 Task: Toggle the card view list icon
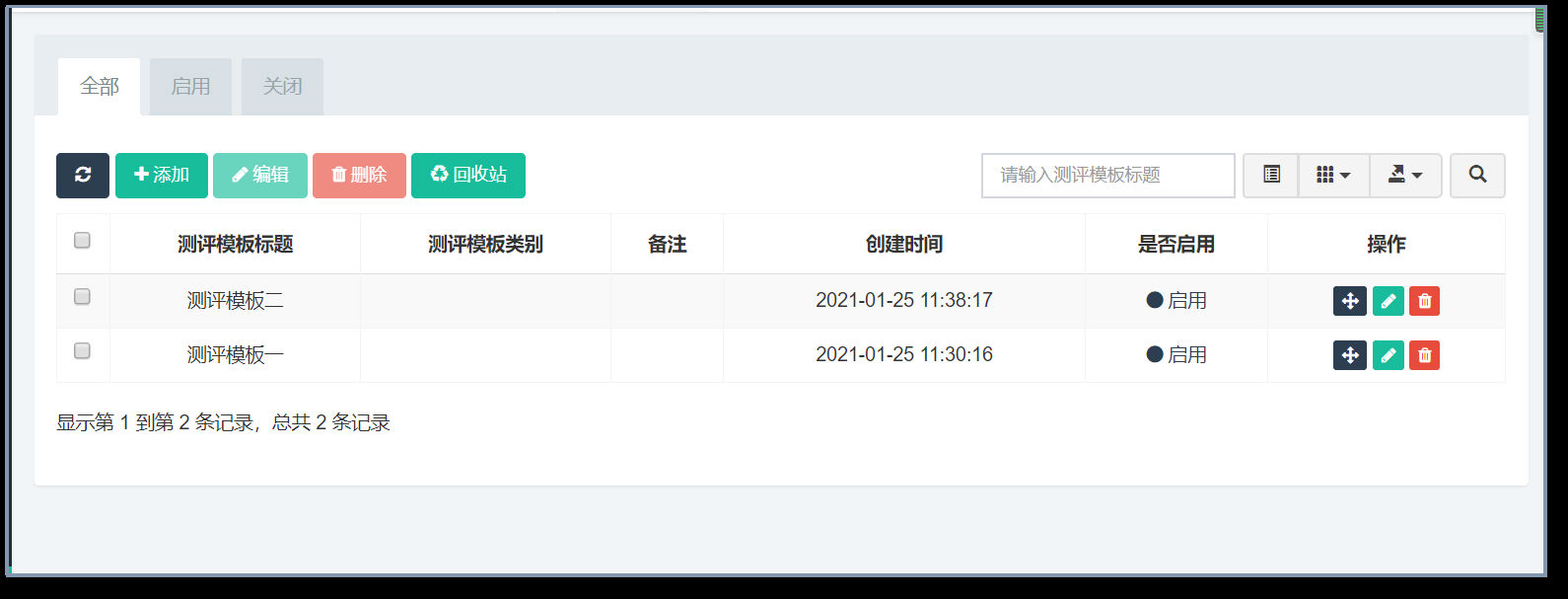1271,175
